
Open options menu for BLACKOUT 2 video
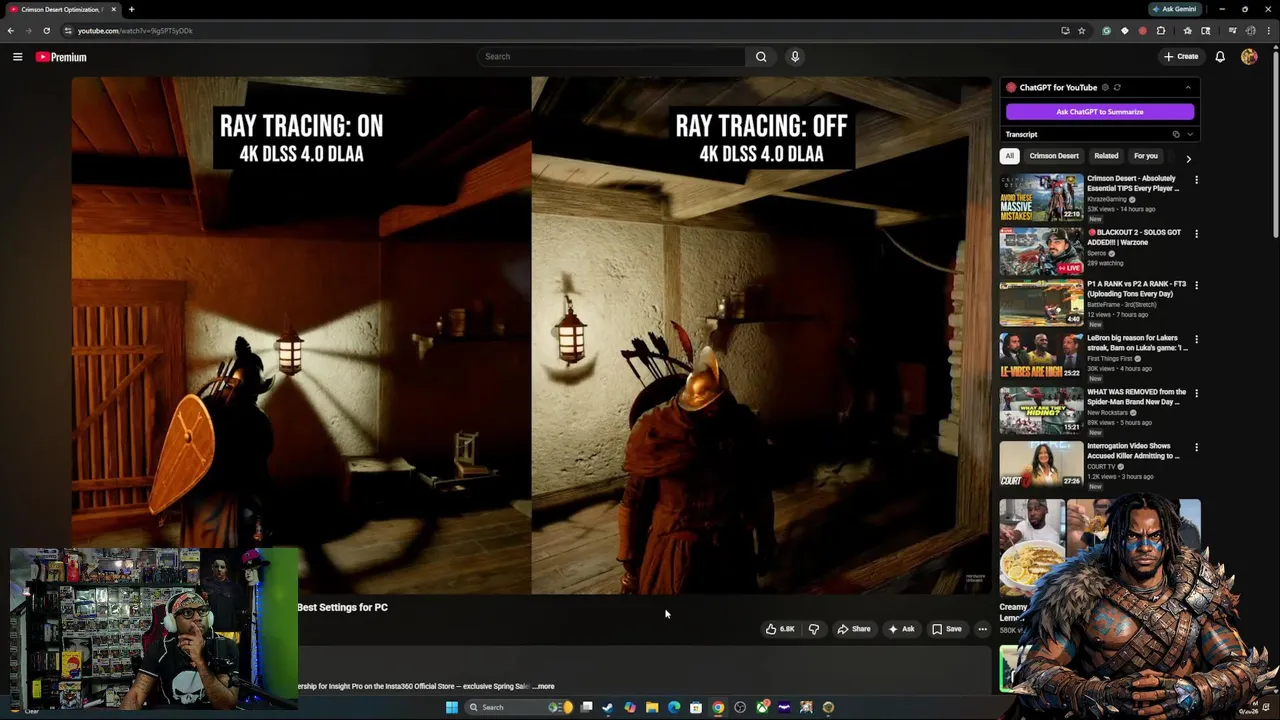point(1196,234)
